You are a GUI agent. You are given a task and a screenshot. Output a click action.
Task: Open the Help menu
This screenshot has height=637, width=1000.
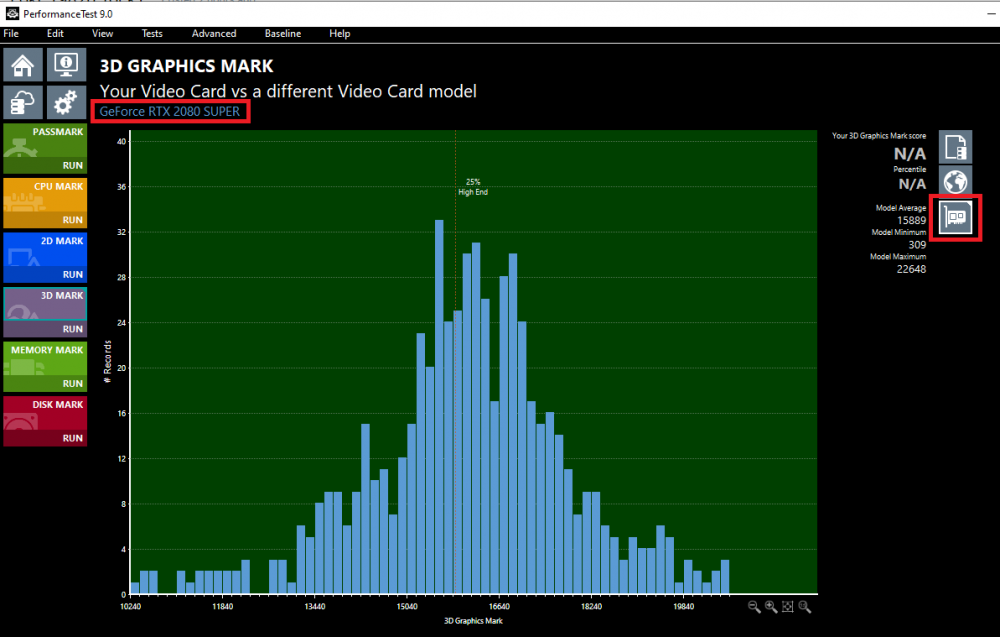339,34
